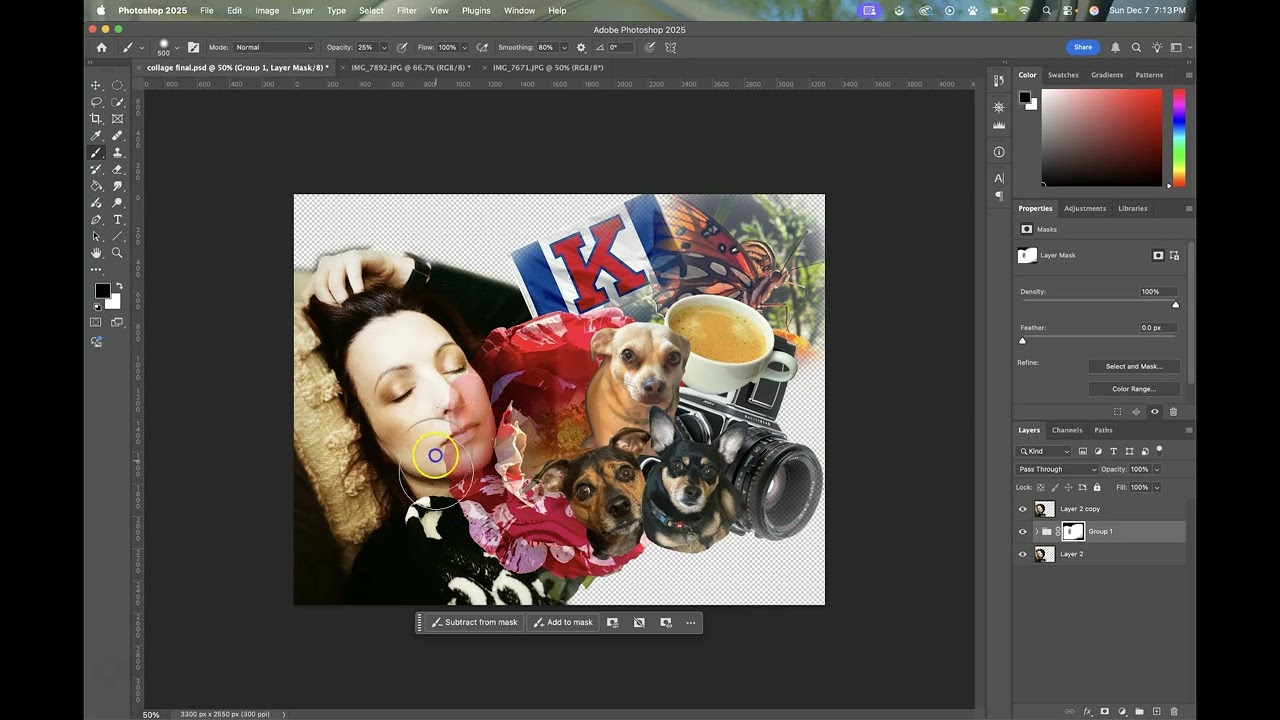The image size is (1280, 720).
Task: Select the Crop tool
Action: tap(96, 118)
